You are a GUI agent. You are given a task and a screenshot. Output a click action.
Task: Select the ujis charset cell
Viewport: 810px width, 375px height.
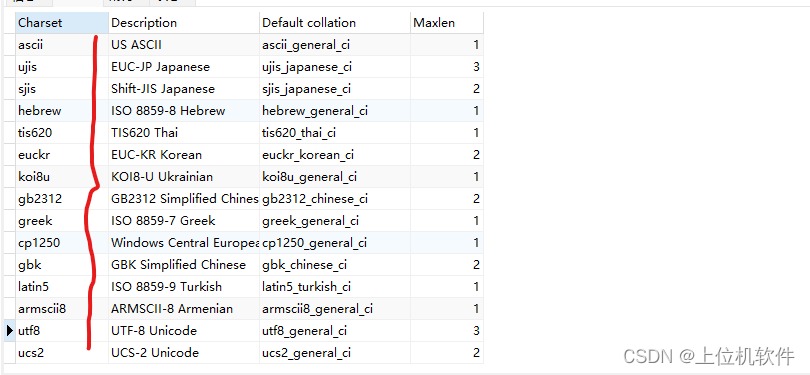62,67
